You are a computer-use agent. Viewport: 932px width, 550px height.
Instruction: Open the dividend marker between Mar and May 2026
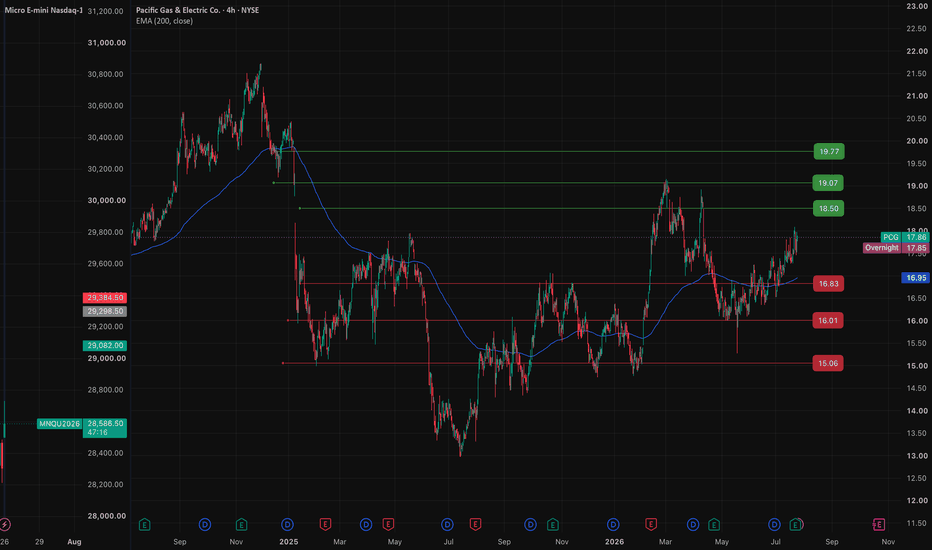[692, 524]
